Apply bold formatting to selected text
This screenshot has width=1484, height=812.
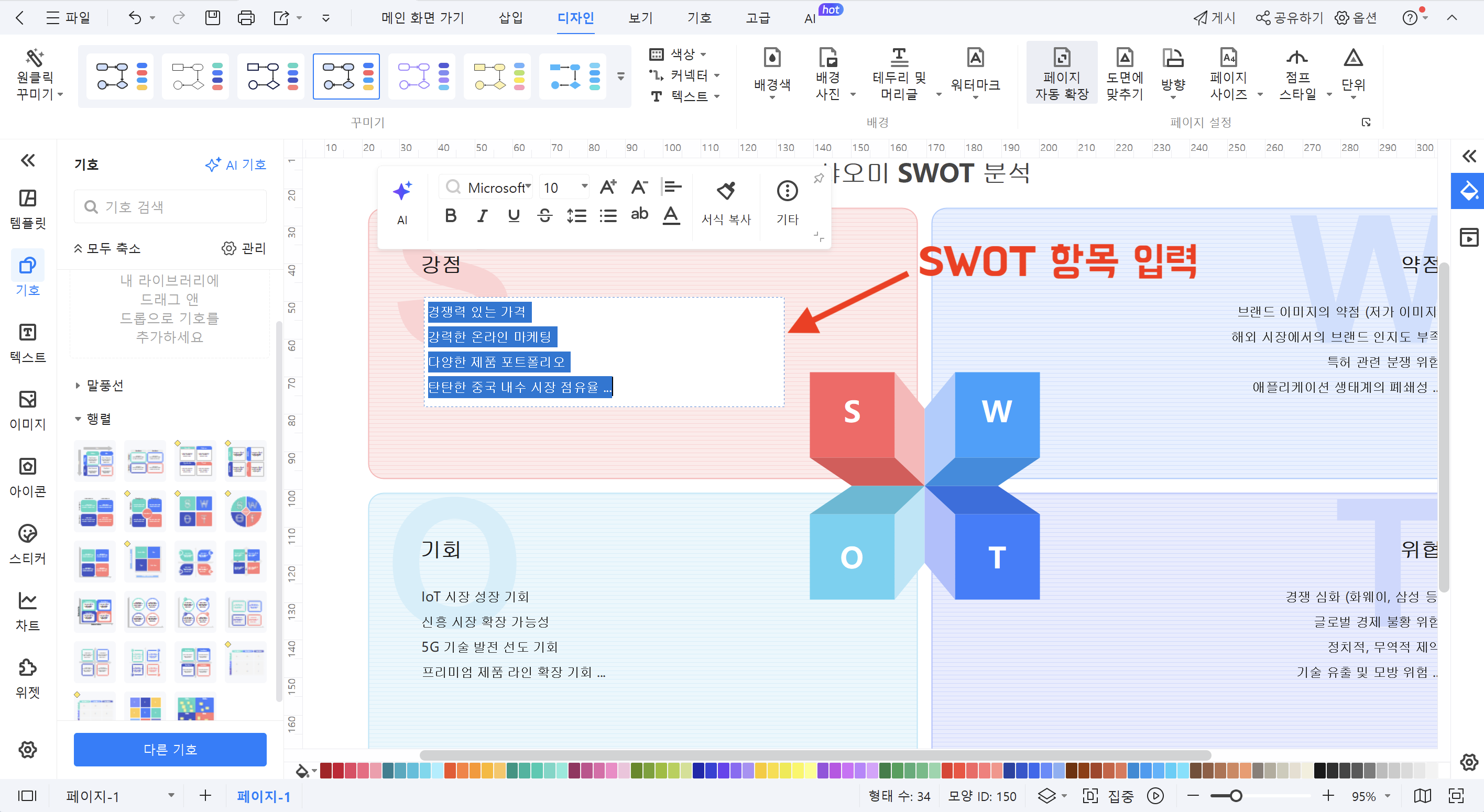tap(451, 215)
